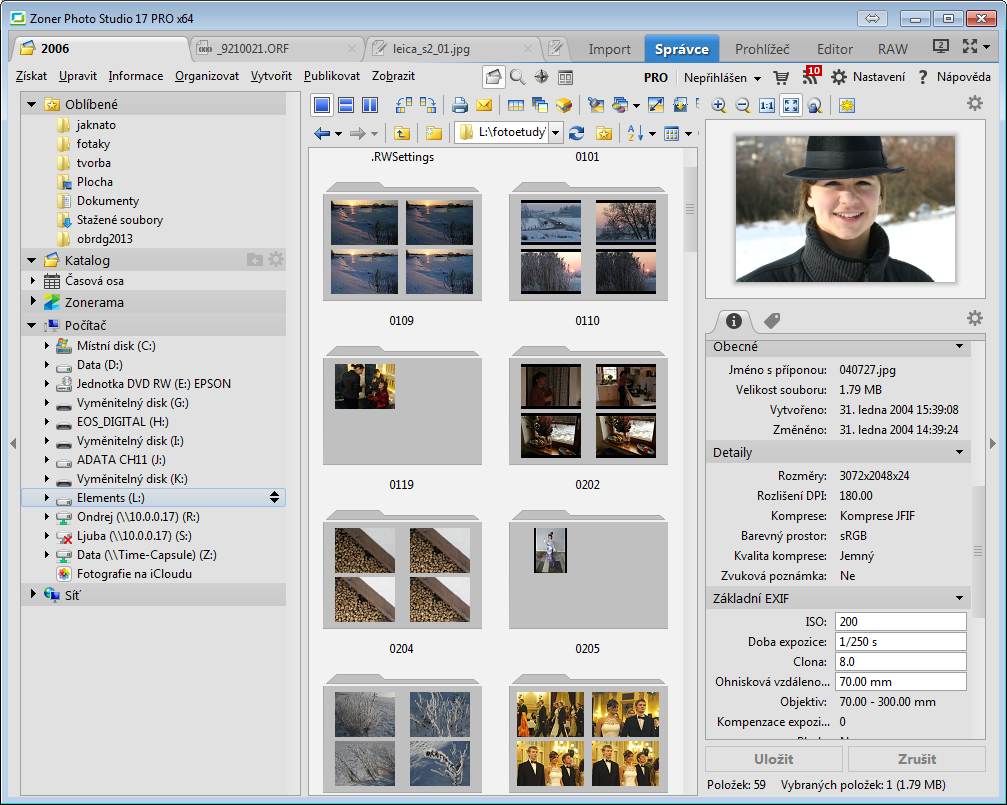Toggle fit-to-window preview mode
Screen dimensions: 1007x805
click(790, 105)
